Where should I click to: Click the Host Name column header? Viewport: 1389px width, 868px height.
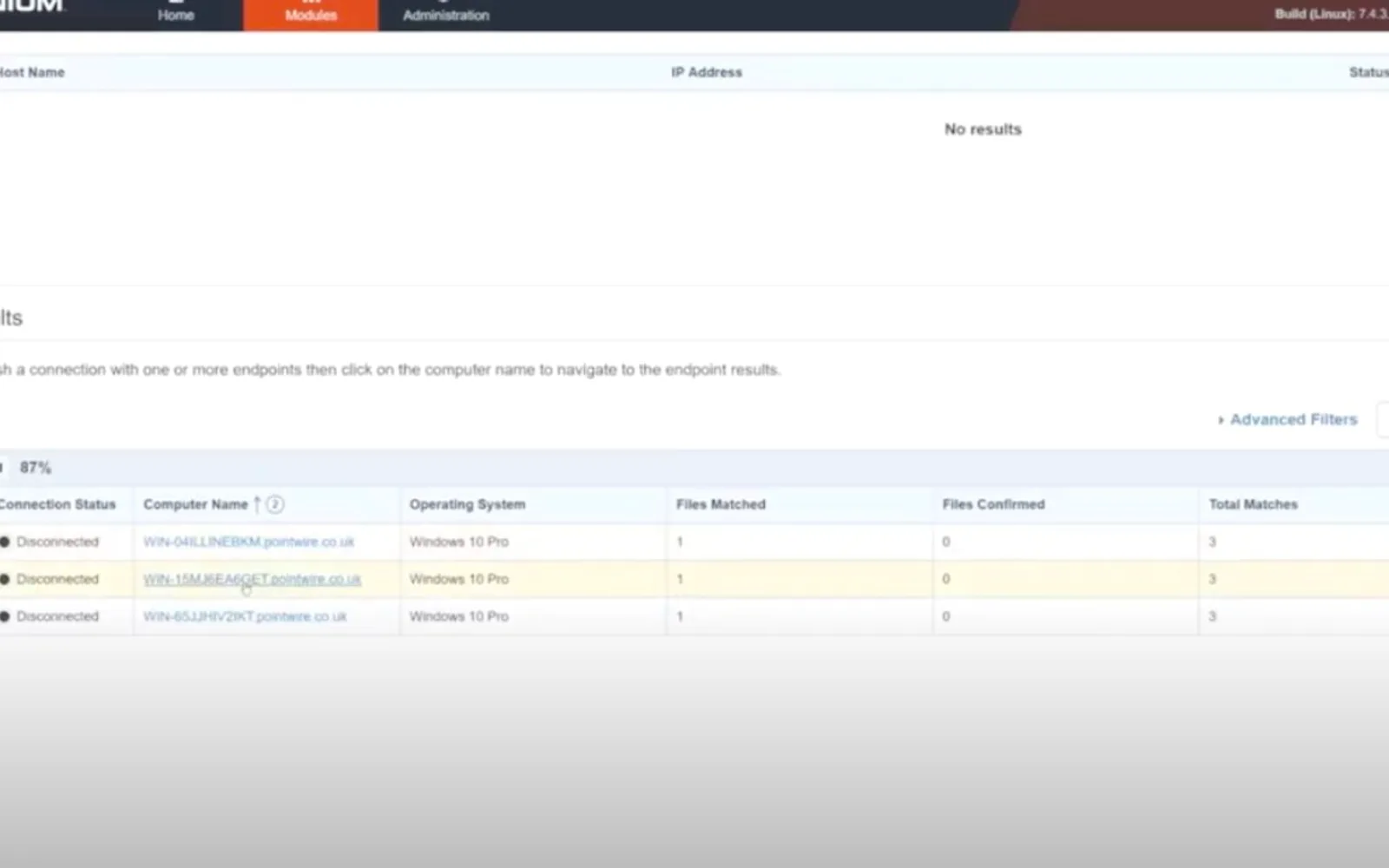tap(32, 72)
